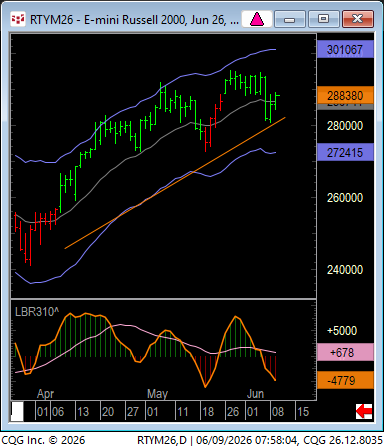Click the 11 date on time axis
The height and width of the screenshot is (448, 384).
coord(183,412)
